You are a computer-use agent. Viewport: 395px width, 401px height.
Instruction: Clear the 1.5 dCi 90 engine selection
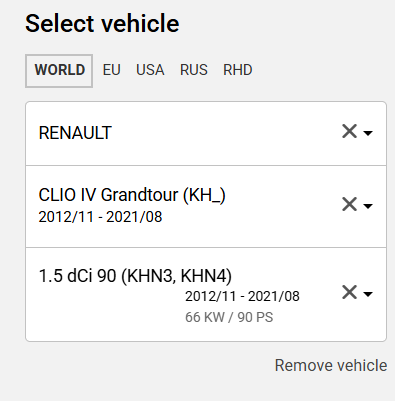[349, 292]
